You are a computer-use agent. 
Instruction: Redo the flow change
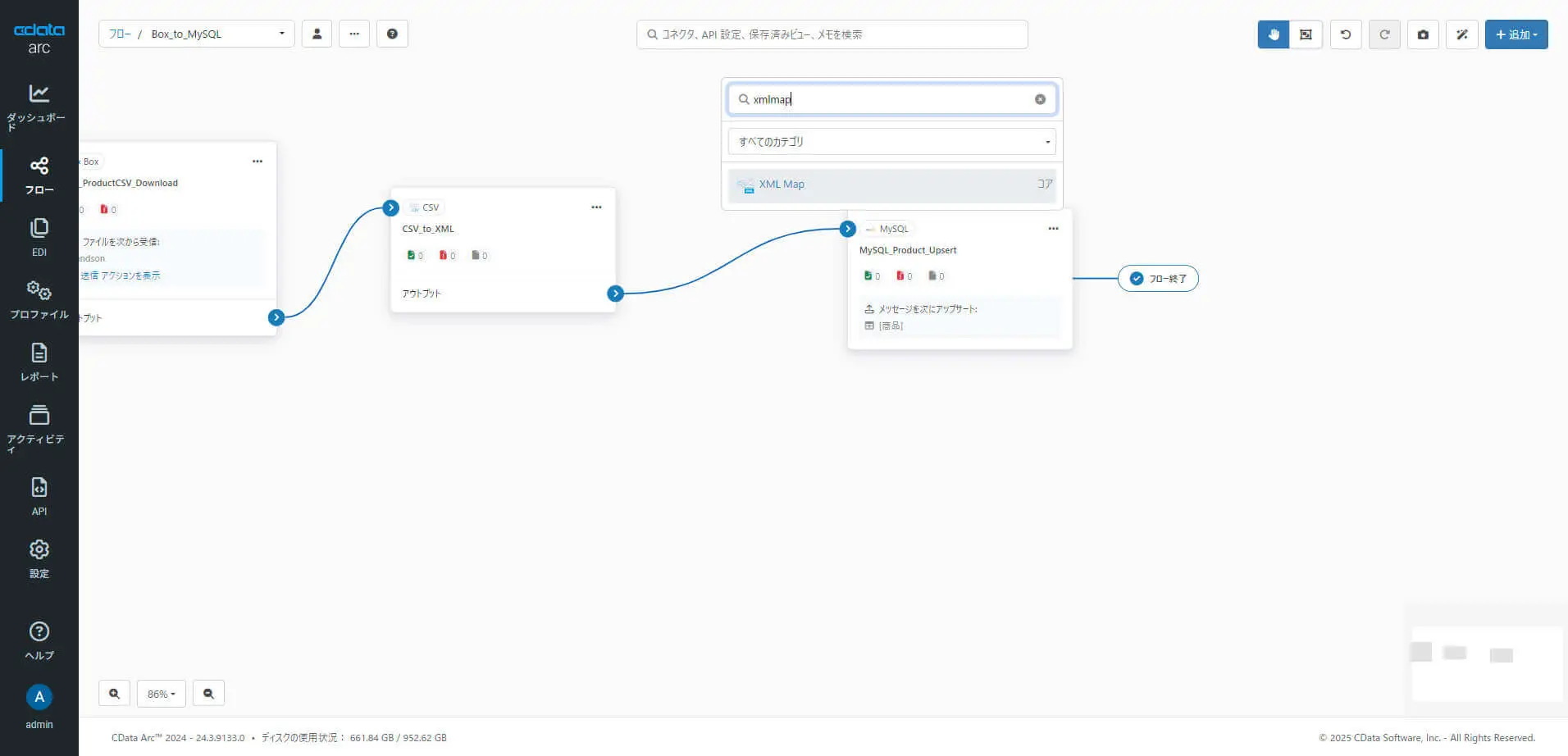click(1384, 34)
